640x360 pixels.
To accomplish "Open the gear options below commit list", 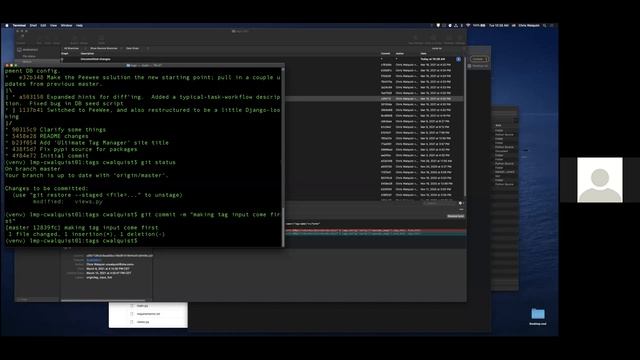I will (460, 203).
